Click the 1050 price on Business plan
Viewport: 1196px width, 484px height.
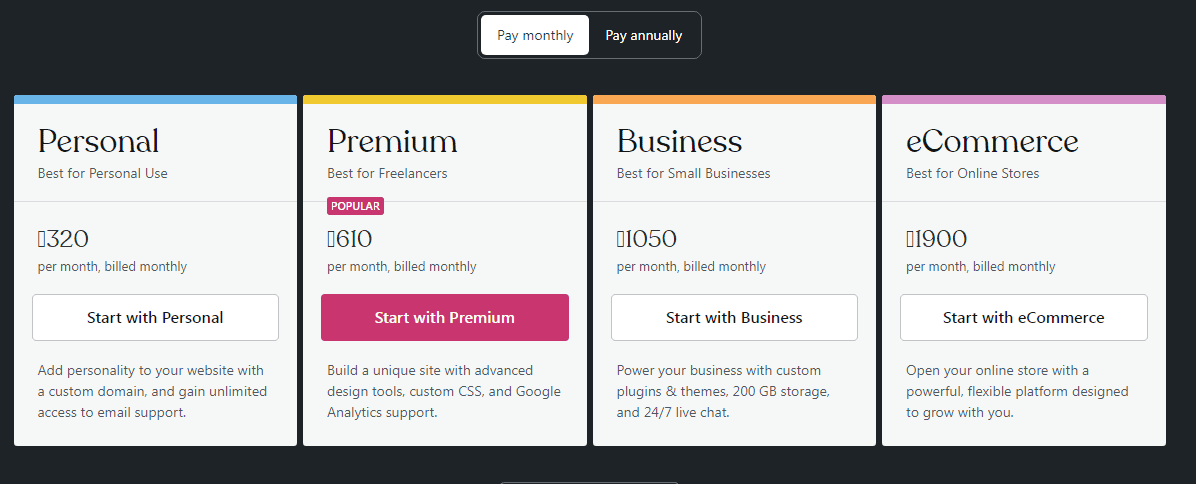coord(646,239)
